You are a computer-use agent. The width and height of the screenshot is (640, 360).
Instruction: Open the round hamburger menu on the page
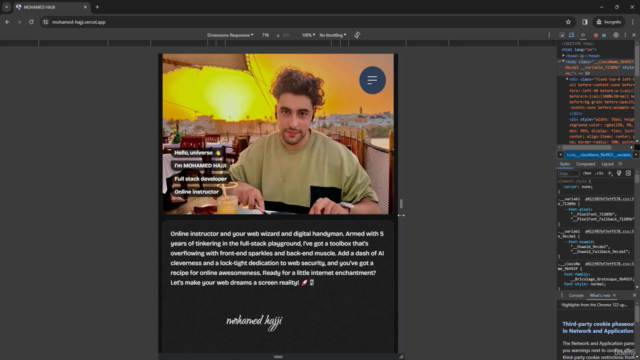pos(372,80)
